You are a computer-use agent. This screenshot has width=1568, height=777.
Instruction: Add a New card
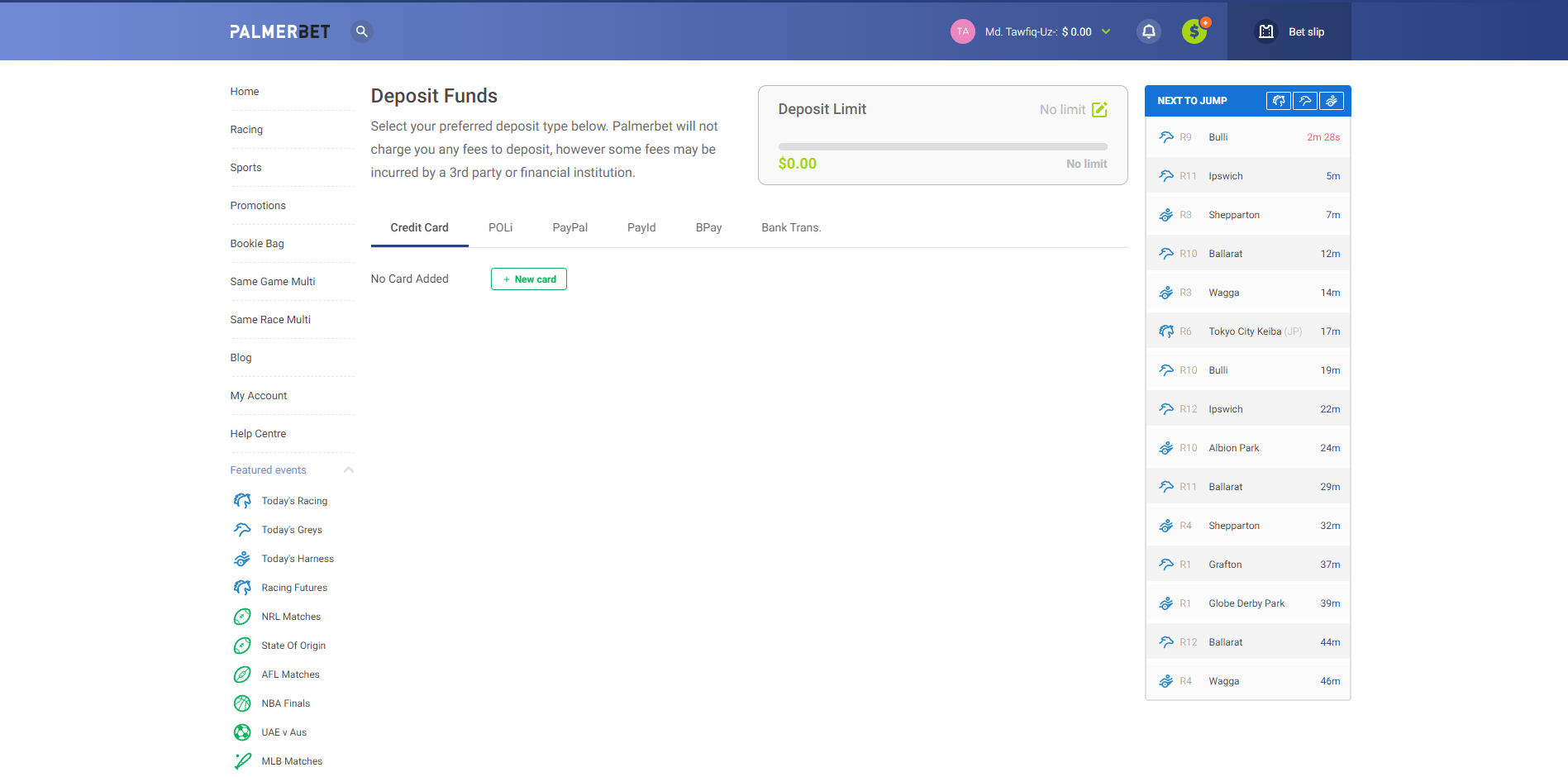[529, 279]
